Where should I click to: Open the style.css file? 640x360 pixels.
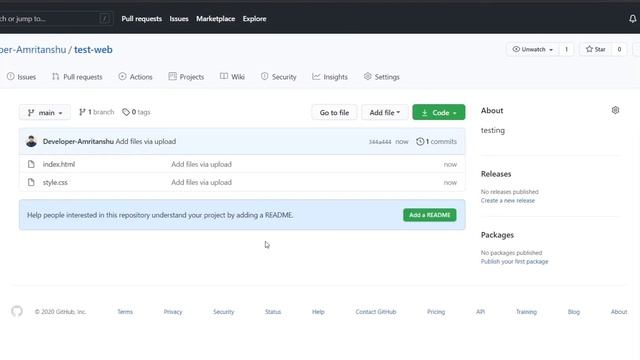(55, 182)
